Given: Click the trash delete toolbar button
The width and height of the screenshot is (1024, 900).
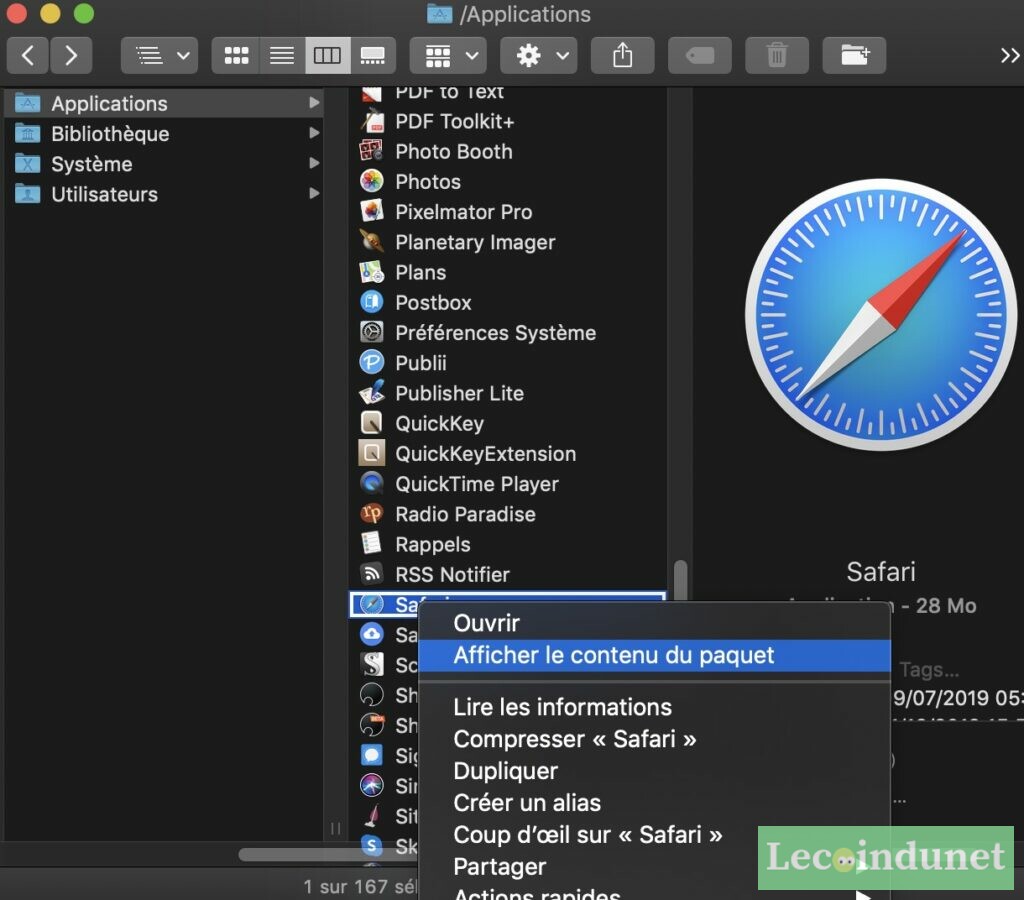Looking at the screenshot, I should click(x=776, y=56).
